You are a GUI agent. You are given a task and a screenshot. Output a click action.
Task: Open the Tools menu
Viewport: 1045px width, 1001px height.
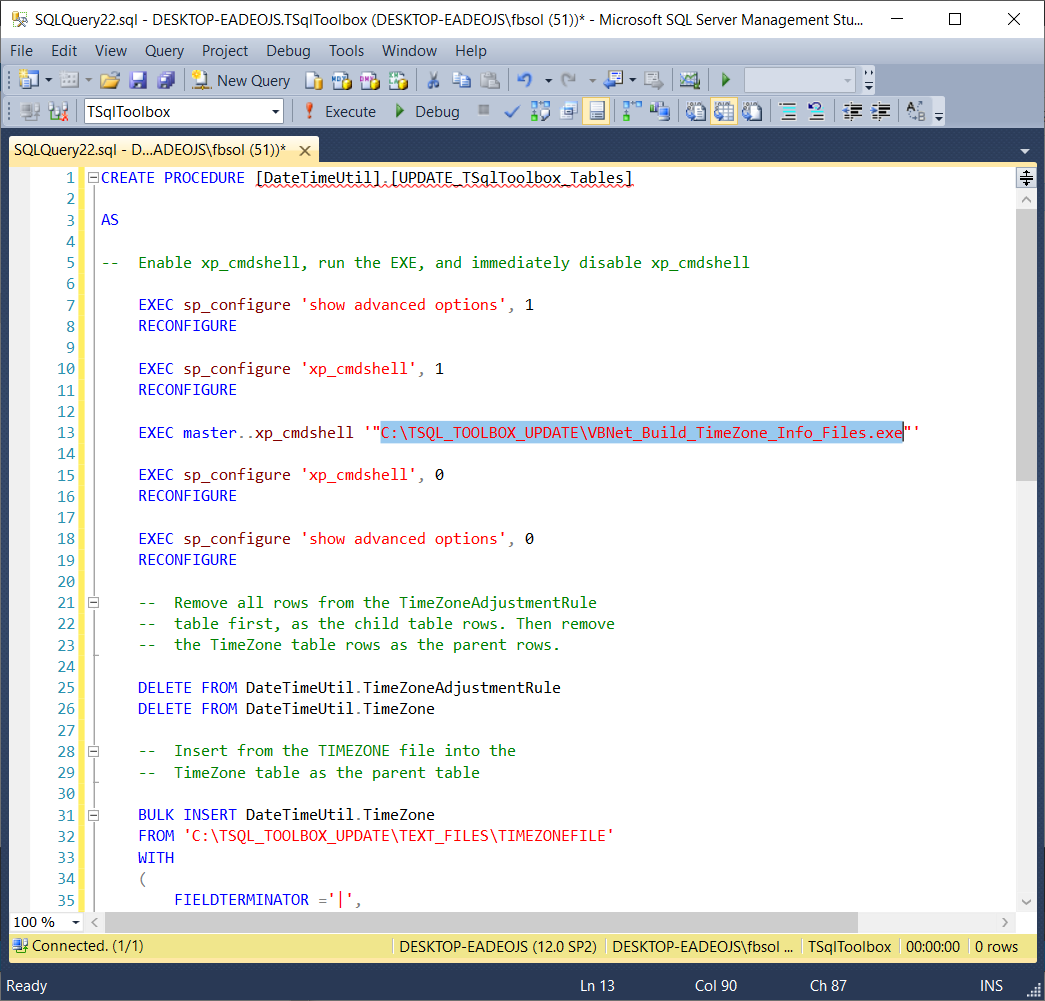pyautogui.click(x=346, y=50)
